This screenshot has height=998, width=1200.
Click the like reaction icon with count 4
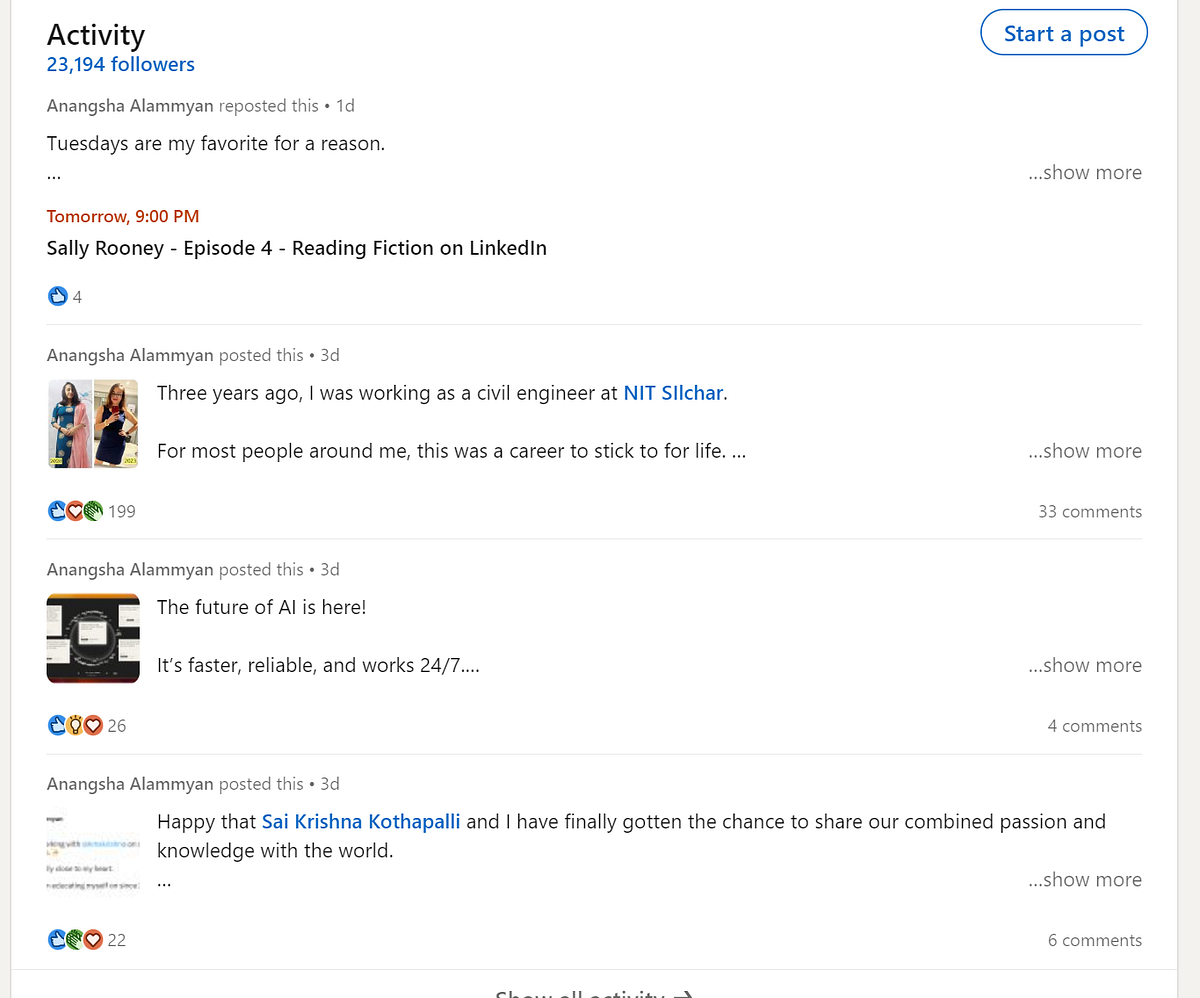pos(58,296)
